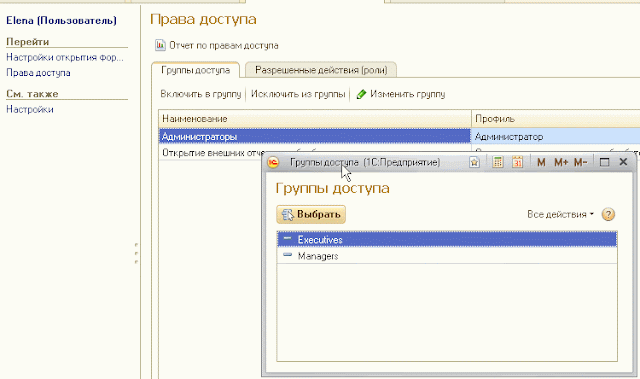Viewport: 640px width, 379px height.
Task: Click the M memory button
Action: tap(541, 162)
